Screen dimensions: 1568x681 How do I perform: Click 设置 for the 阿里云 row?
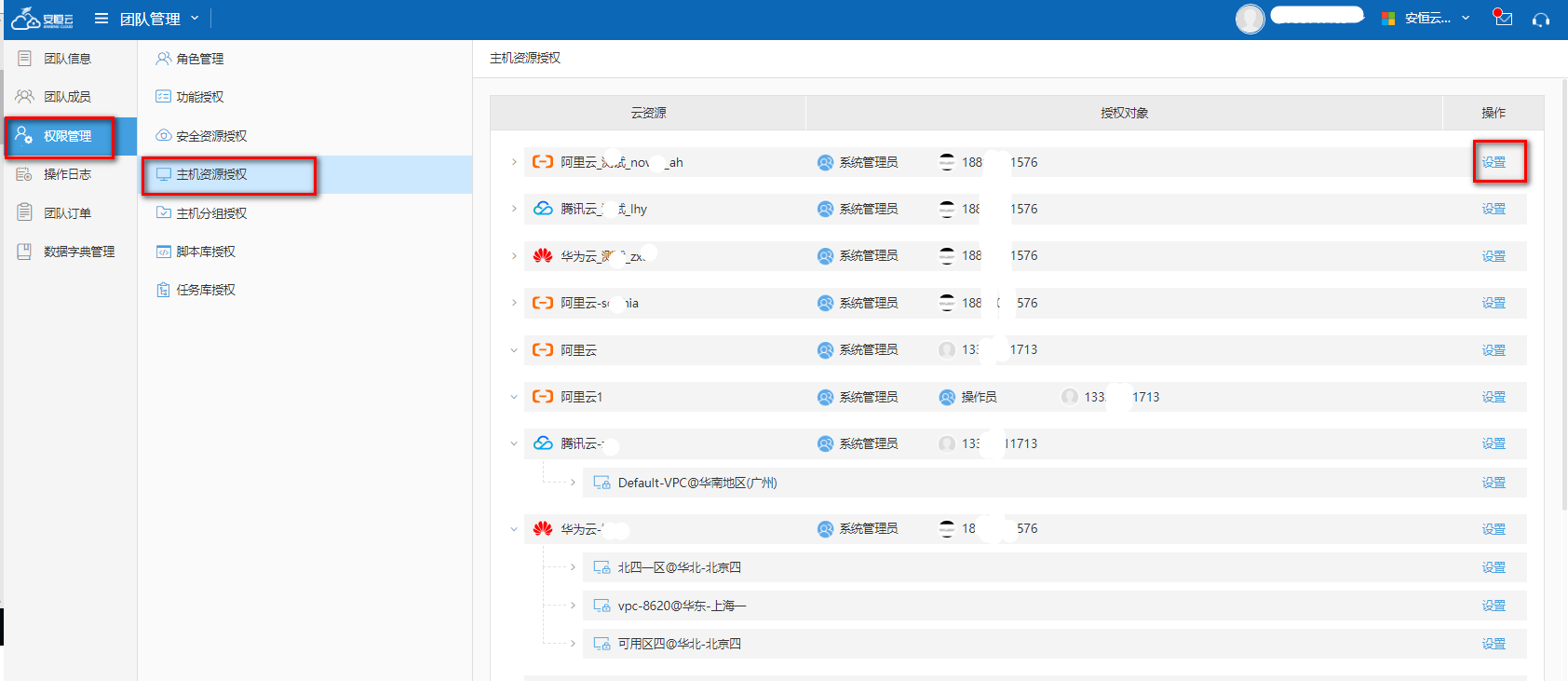tap(1494, 350)
